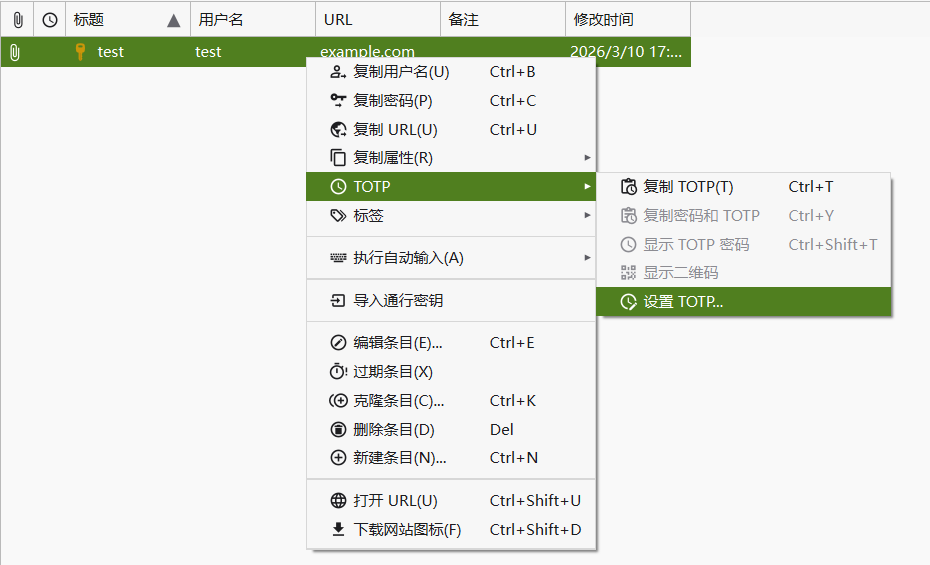
Task: Select Edit Entry in context menu
Action: coord(398,343)
